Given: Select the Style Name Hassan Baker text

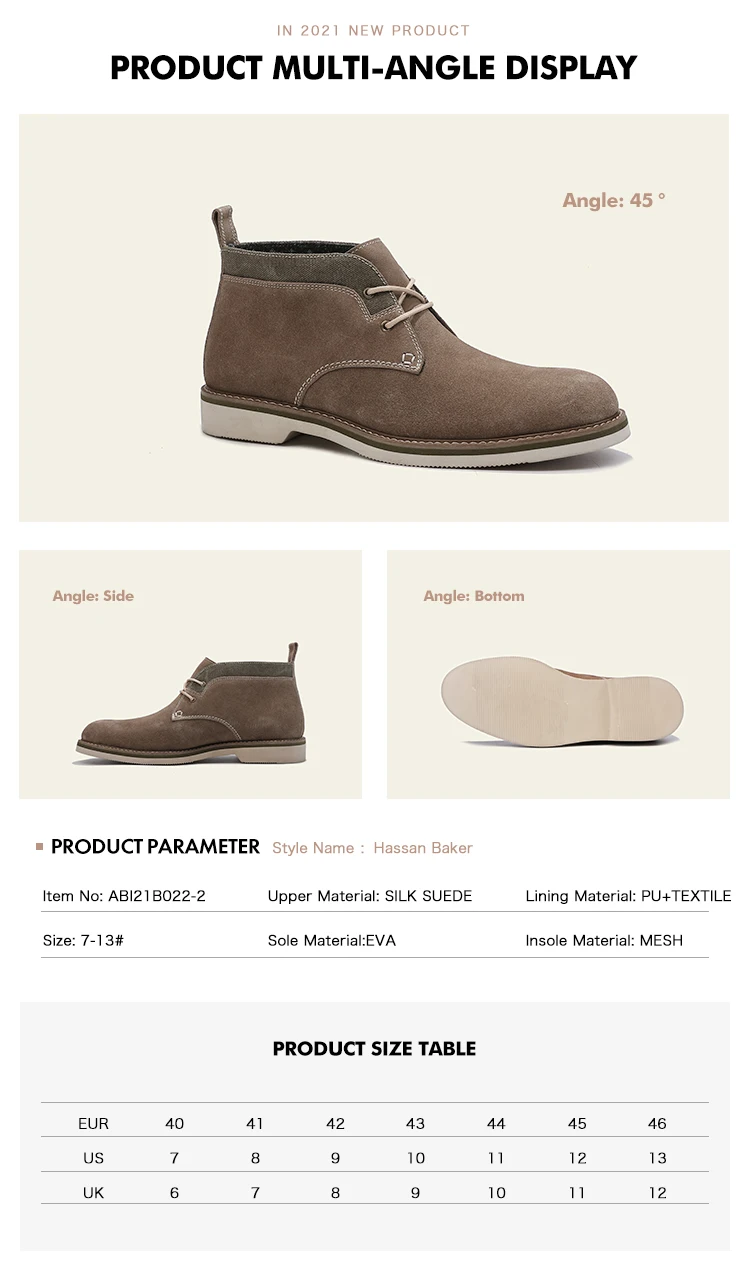Looking at the screenshot, I should click(372, 848).
